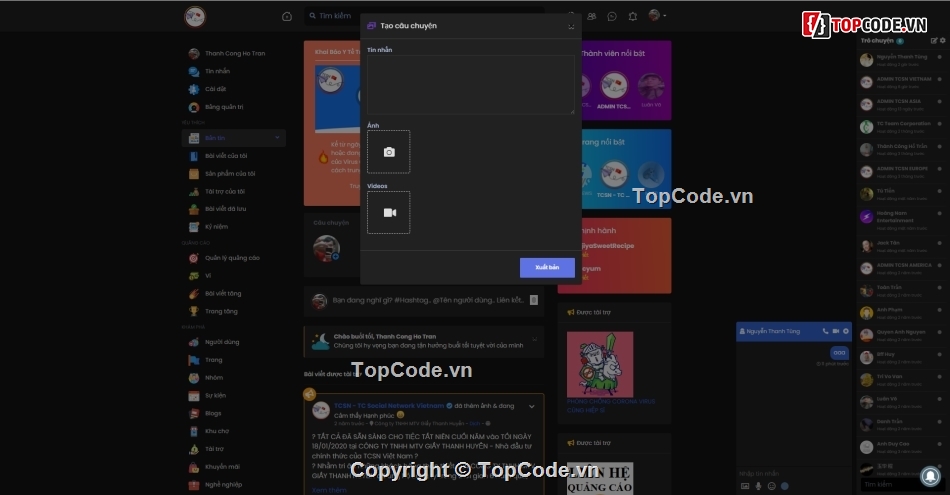Screen dimensions: 950x495
Task: Click the video call icon in Nguyễn Thanh Tùng chat
Action: (x=835, y=331)
